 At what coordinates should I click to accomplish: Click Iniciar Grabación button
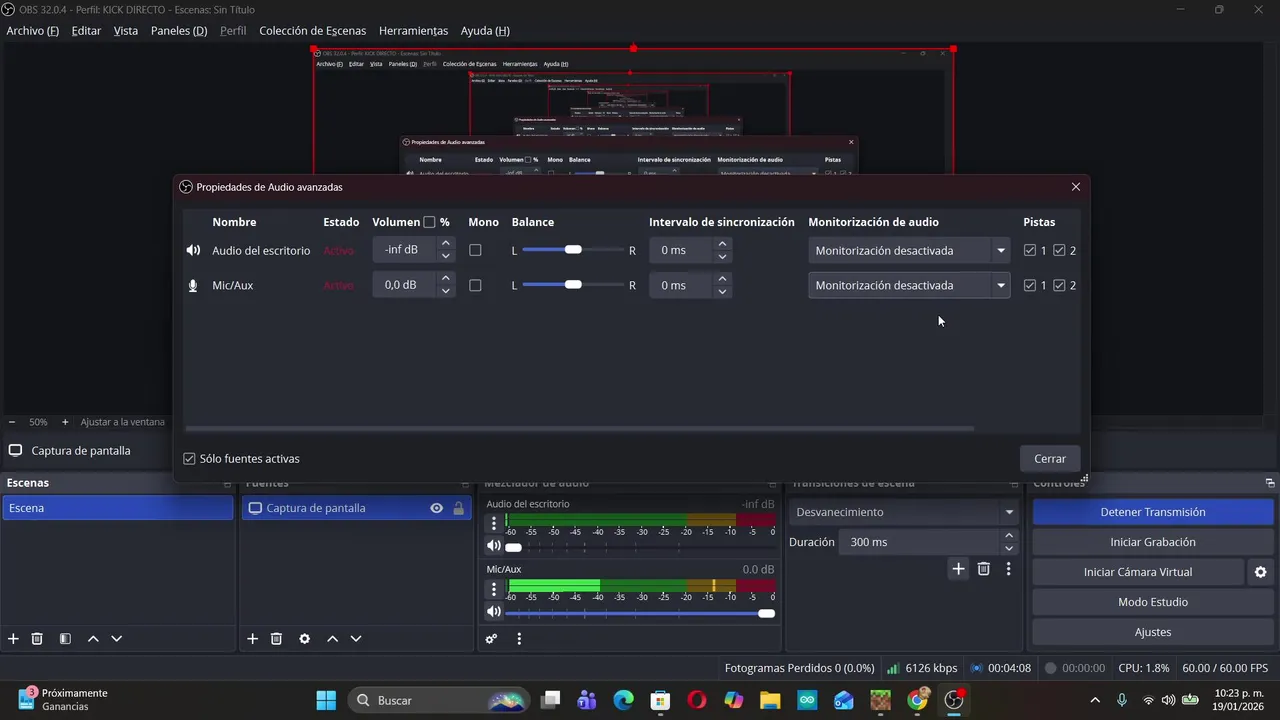(1153, 542)
